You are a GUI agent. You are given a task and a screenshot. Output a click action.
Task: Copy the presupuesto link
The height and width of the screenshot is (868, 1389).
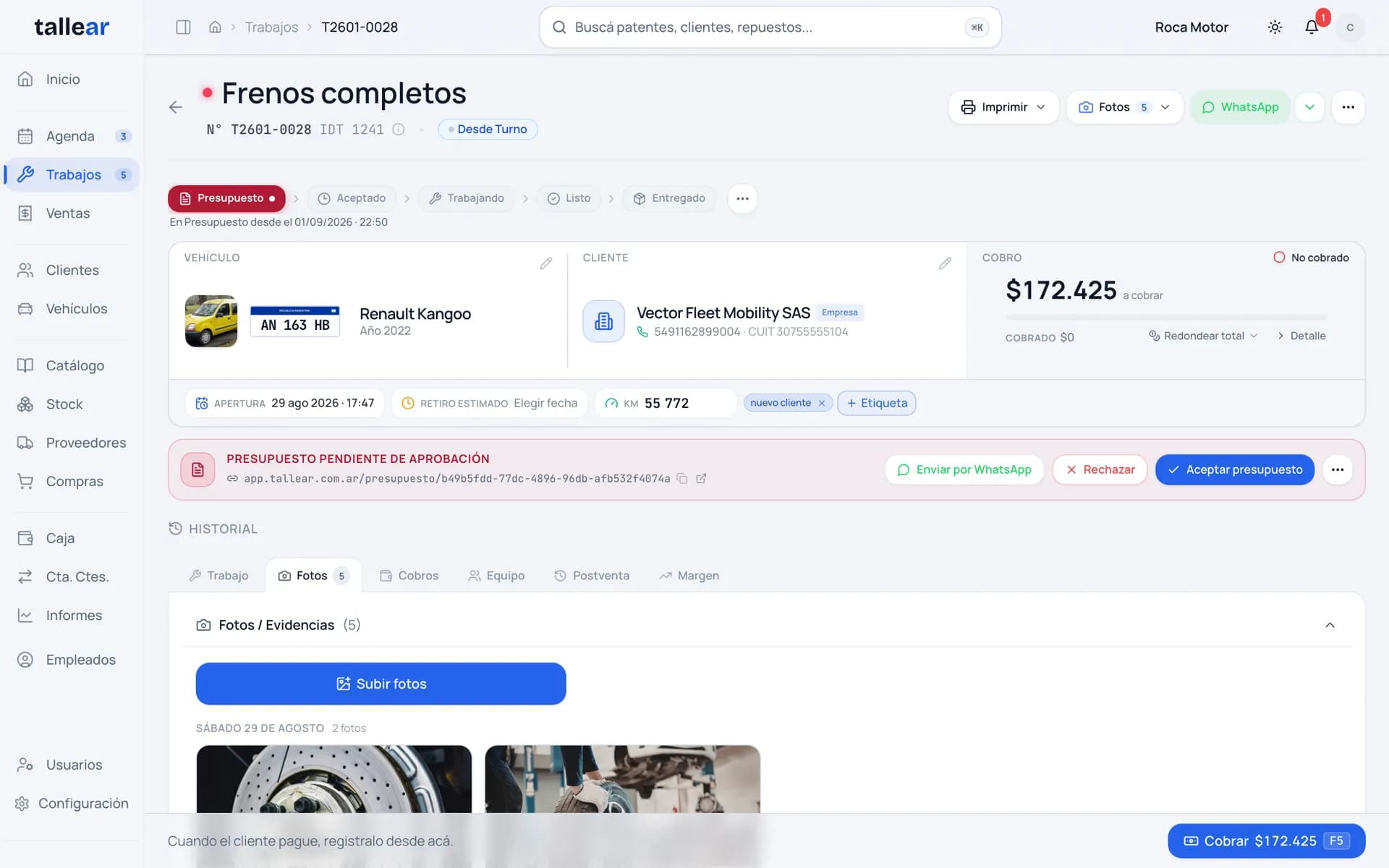[x=681, y=478]
